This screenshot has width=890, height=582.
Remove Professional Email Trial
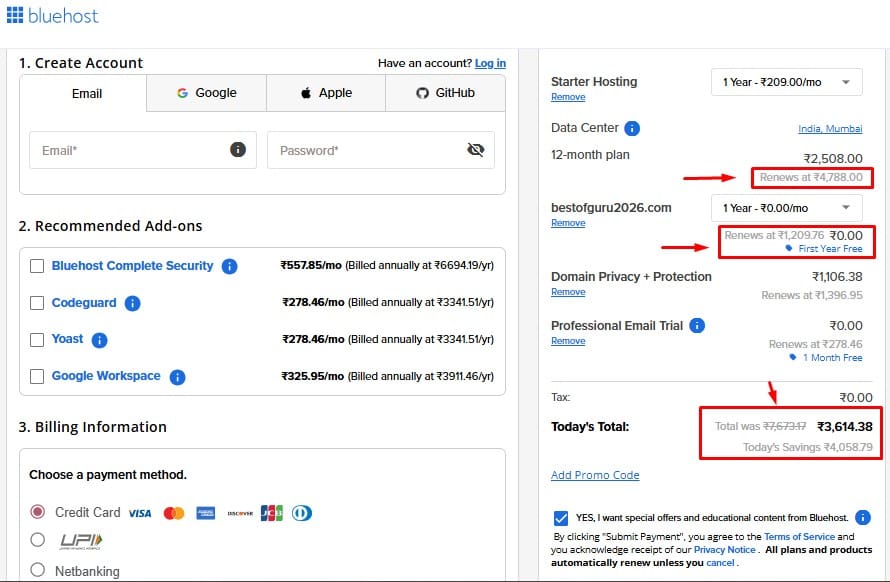tap(568, 341)
